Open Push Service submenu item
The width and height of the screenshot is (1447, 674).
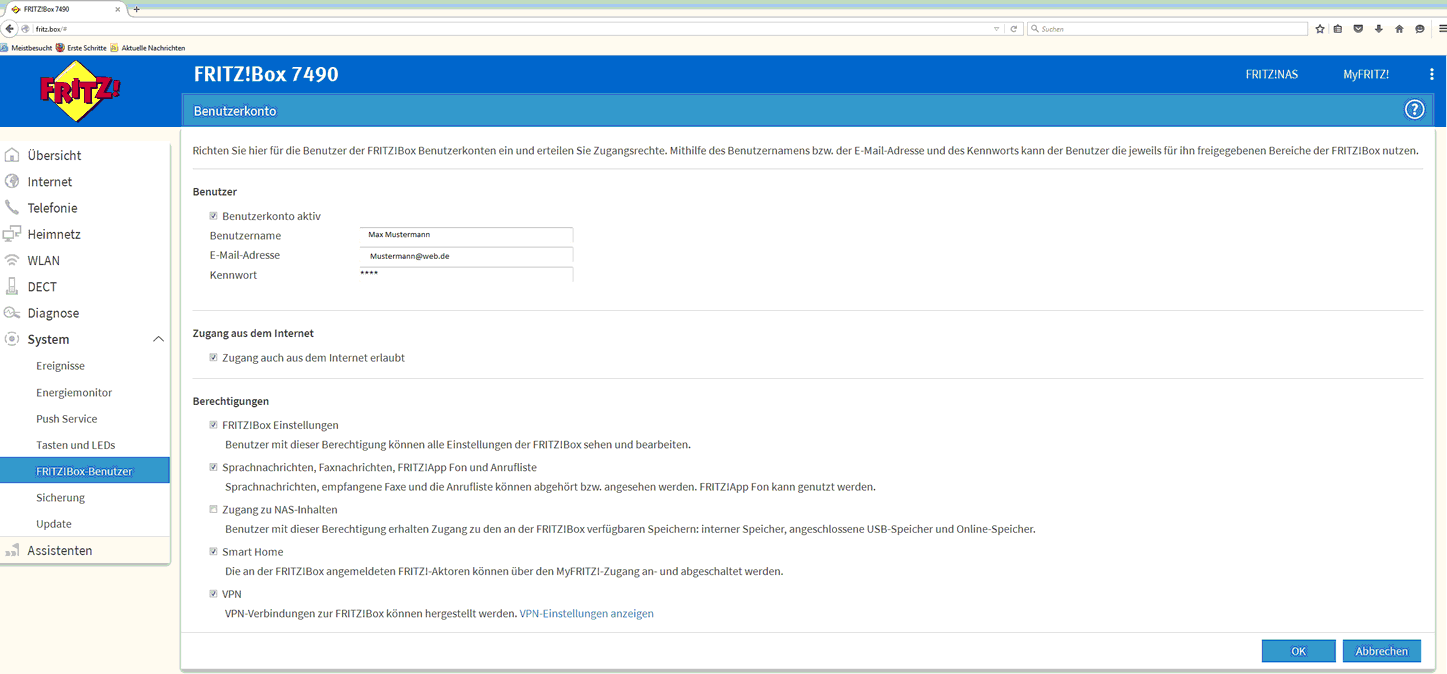coord(66,418)
